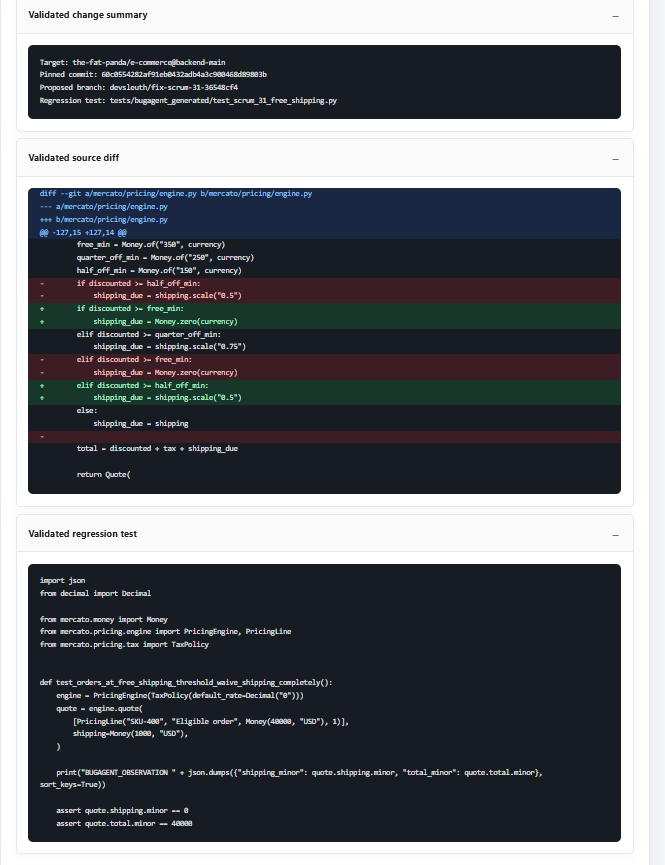Click the Proposed branch devsleuth line

point(139,87)
